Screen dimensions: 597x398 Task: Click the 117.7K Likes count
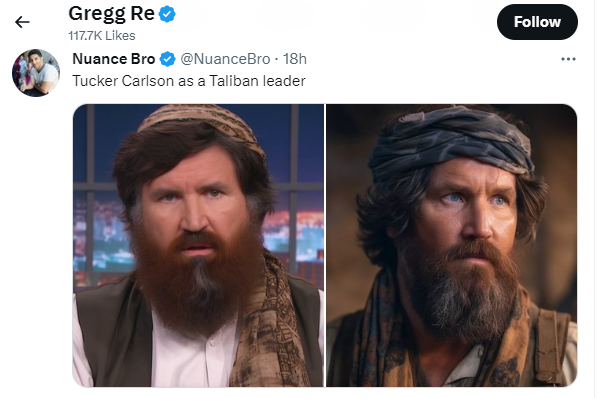click(102, 35)
